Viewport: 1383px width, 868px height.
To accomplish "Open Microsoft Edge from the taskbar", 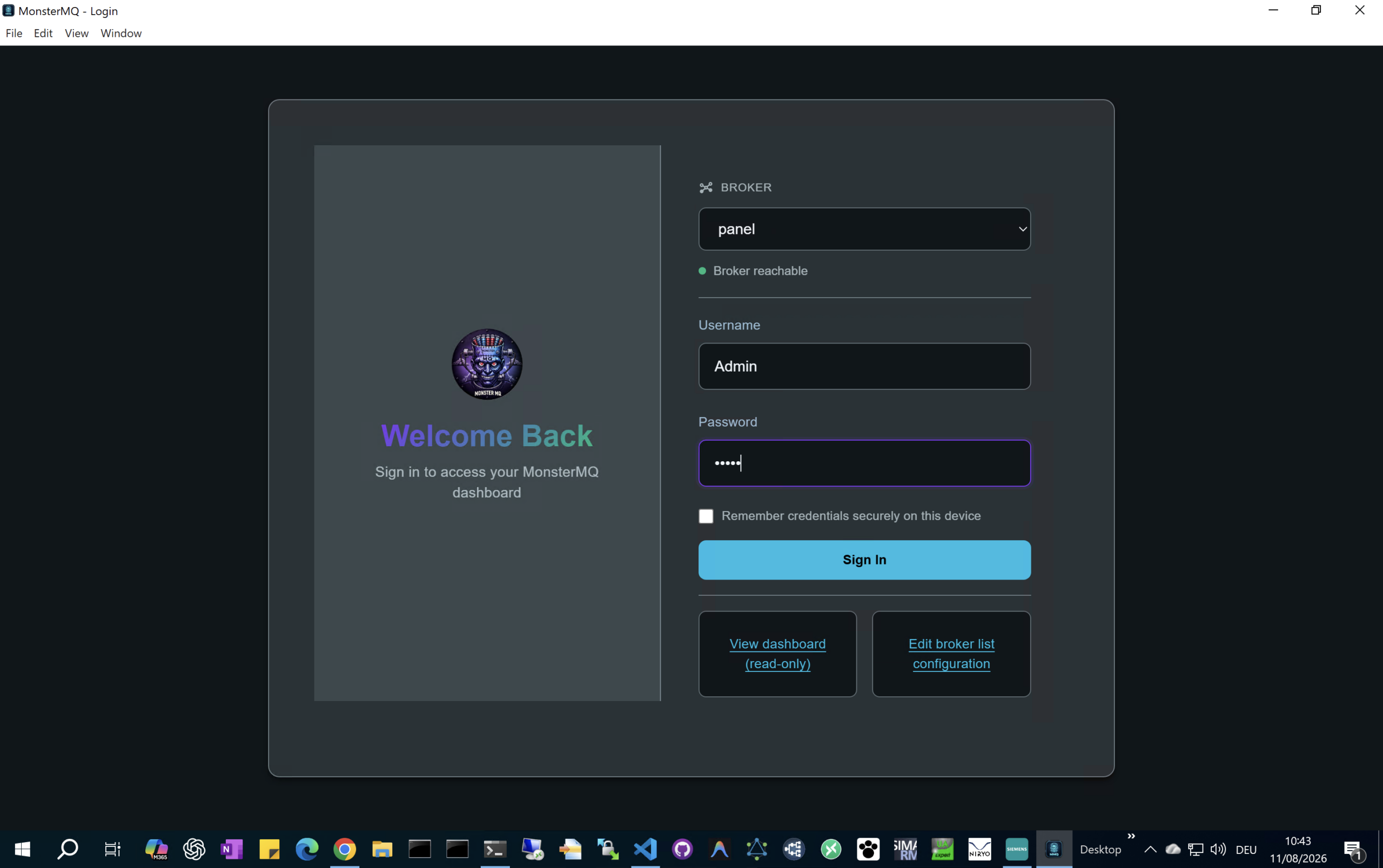I will tap(306, 849).
